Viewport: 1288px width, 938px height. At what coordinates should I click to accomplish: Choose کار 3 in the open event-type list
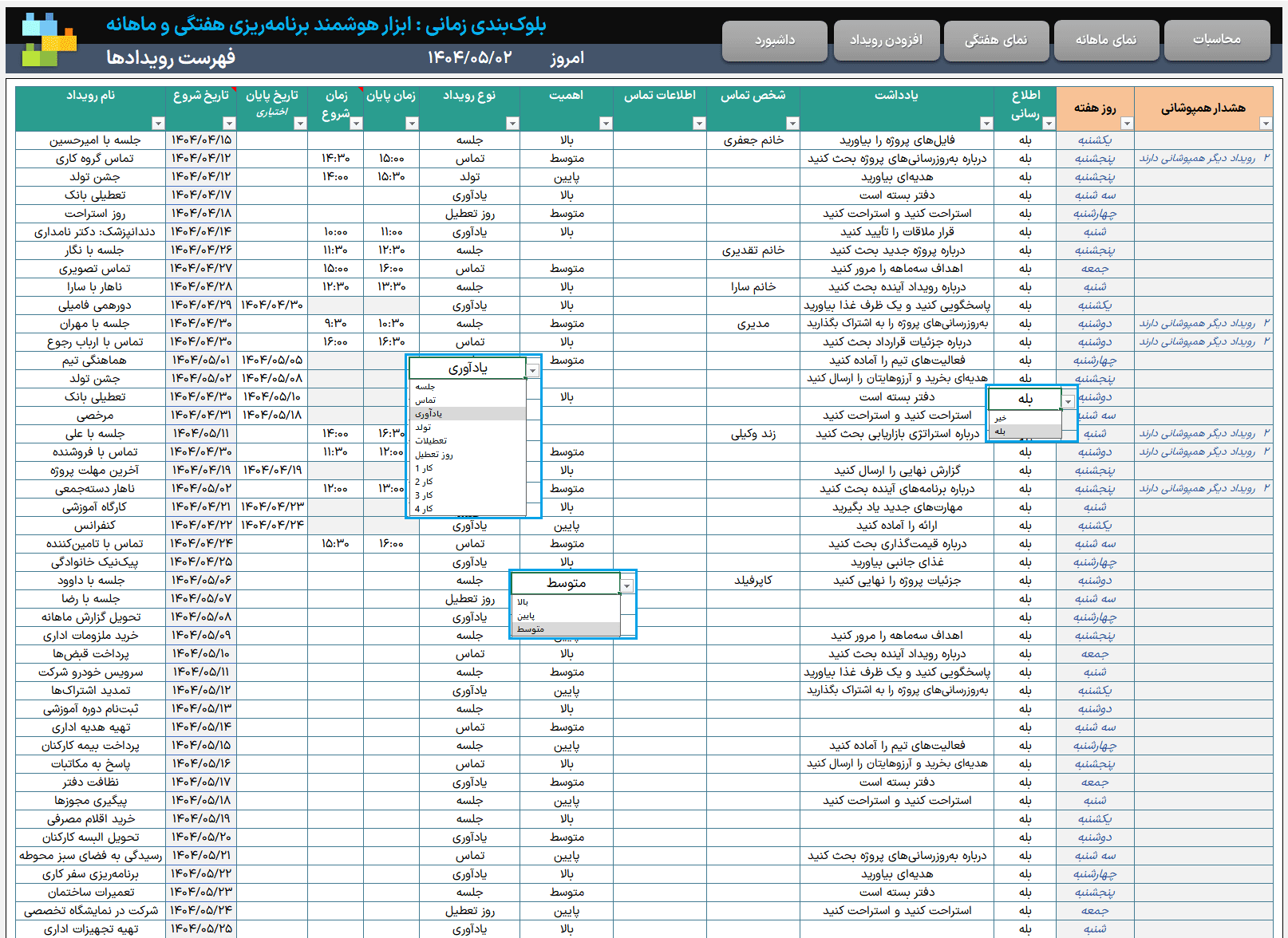coord(468,495)
